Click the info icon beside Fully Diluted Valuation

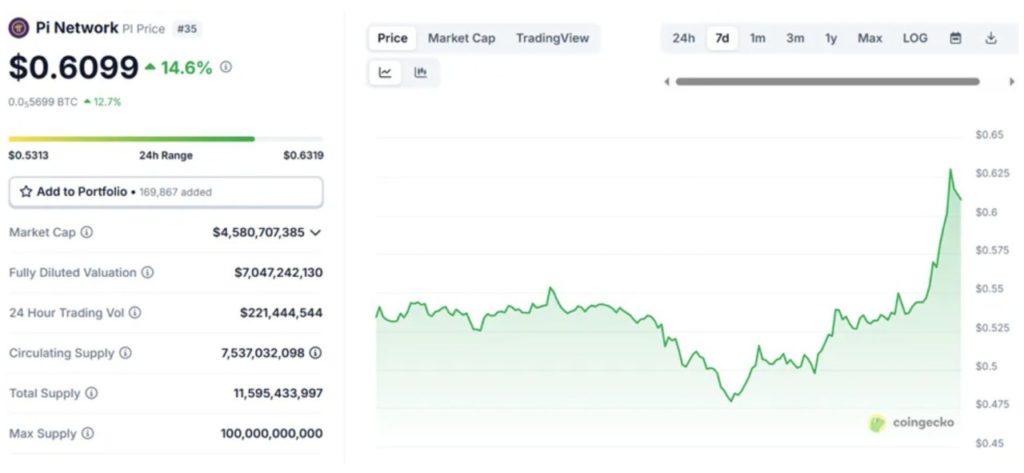[148, 272]
